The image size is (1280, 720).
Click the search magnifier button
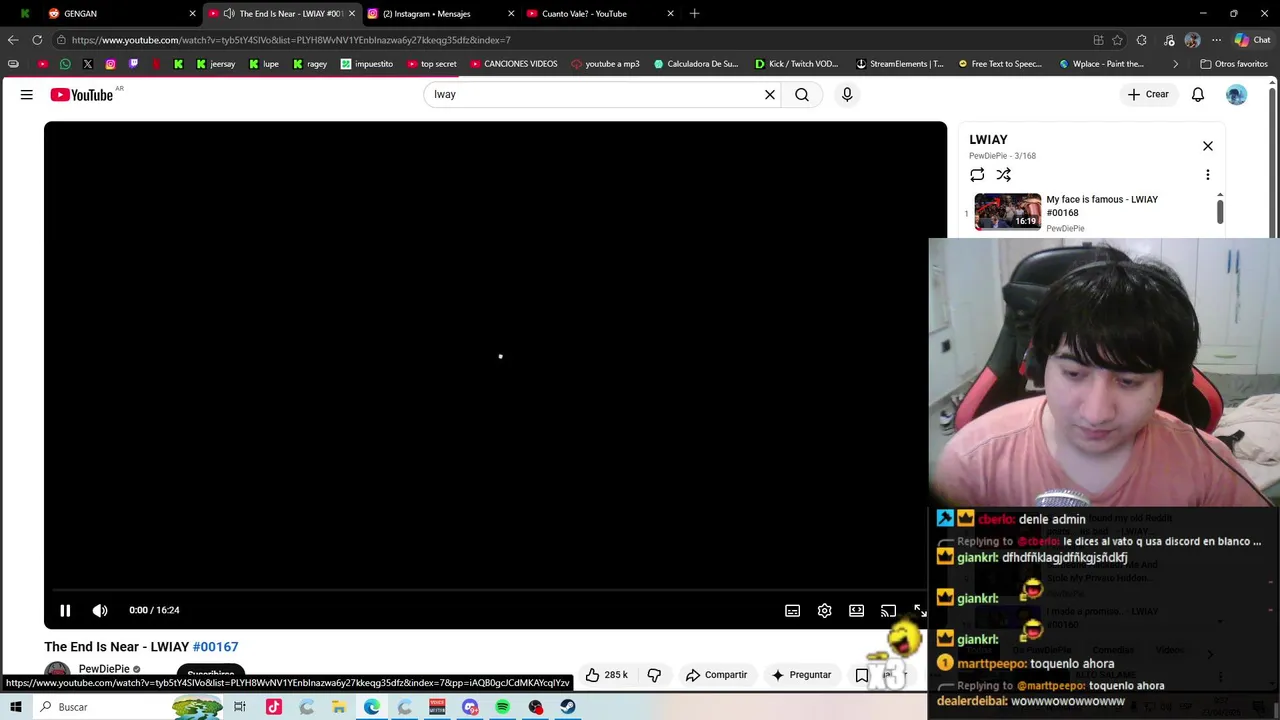[802, 94]
